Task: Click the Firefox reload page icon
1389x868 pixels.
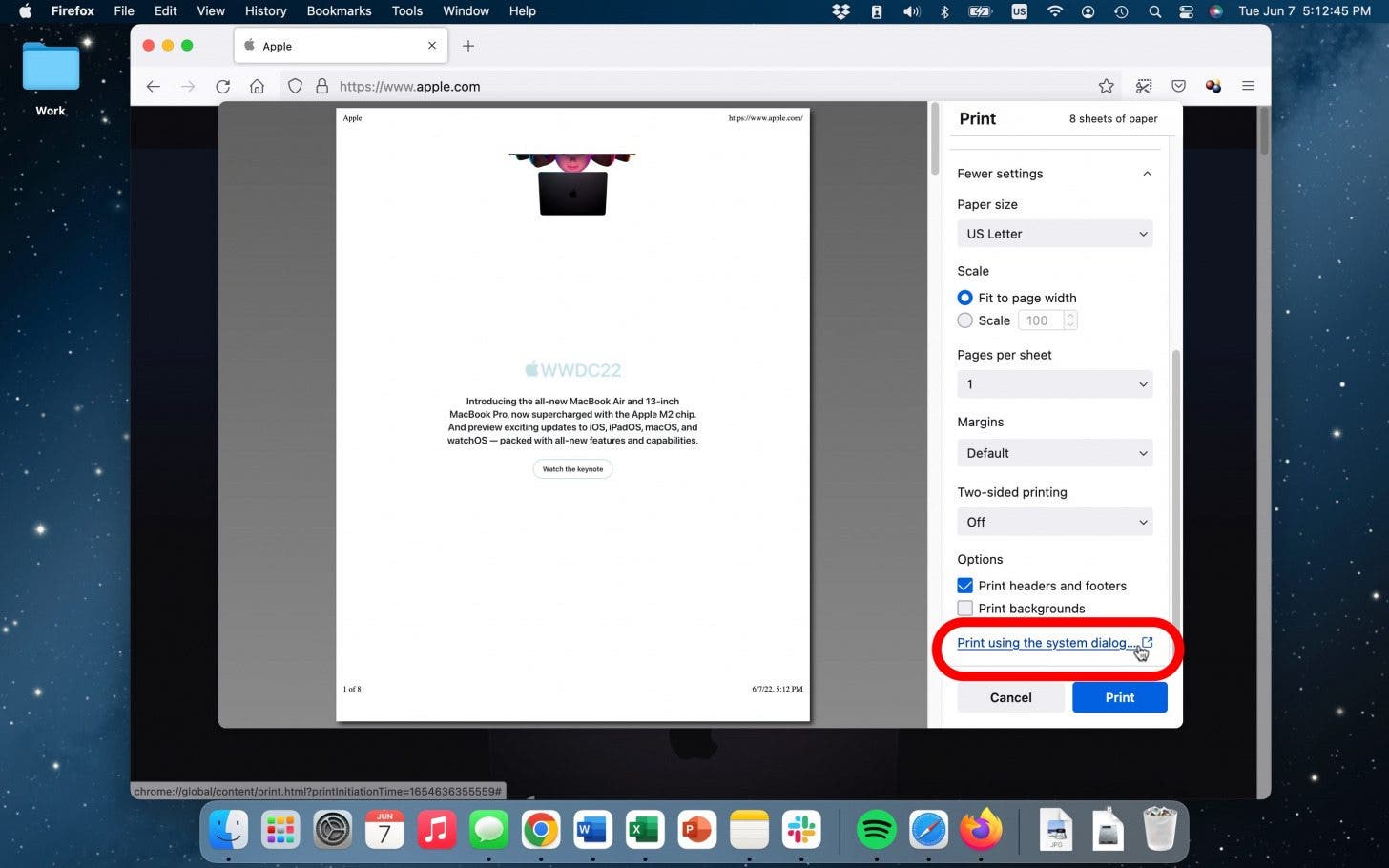Action: [222, 86]
